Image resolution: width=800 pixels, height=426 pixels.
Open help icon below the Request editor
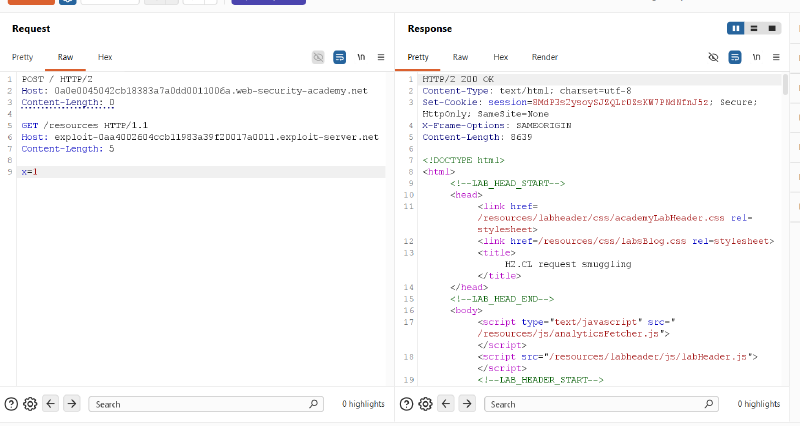(x=11, y=404)
